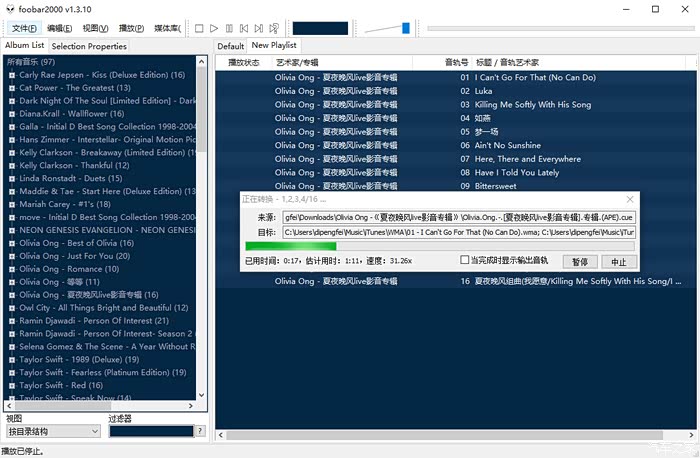Expand the Hans Zimmer Interstellar album node
The height and width of the screenshot is (458, 700).
[12, 140]
